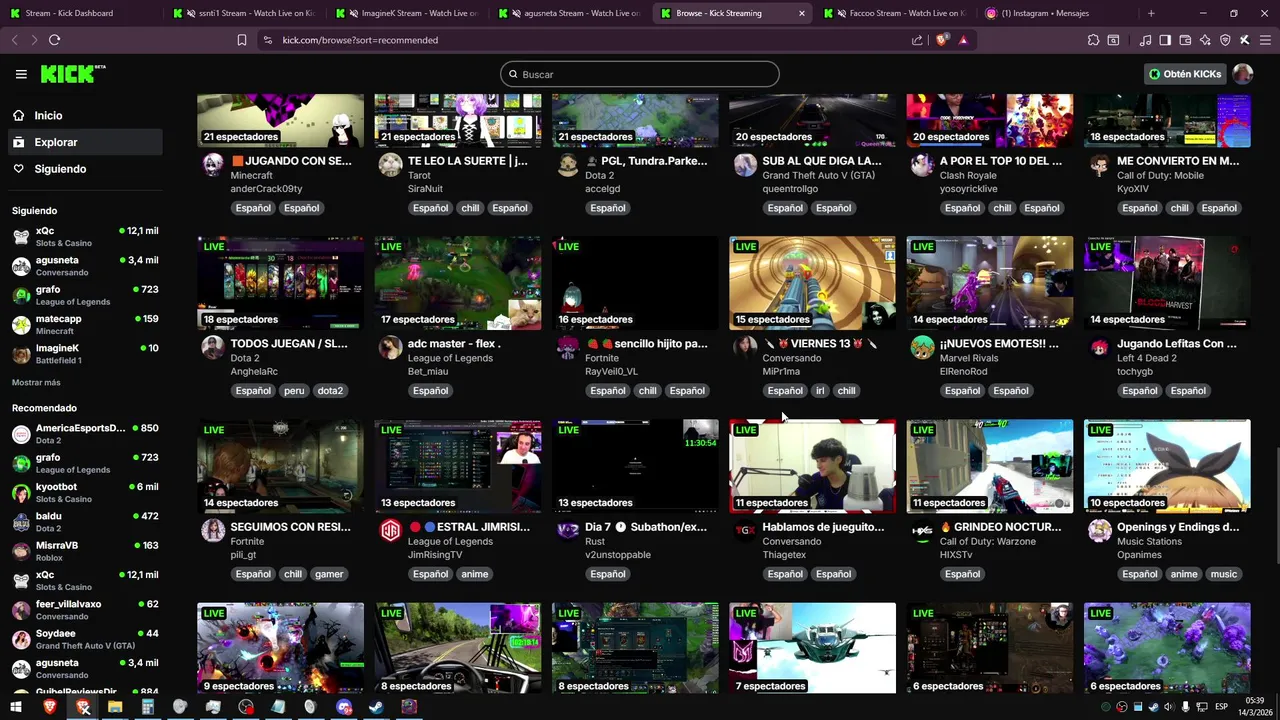The image size is (1280, 720).
Task: Open Steam from the taskbar
Action: (376, 707)
